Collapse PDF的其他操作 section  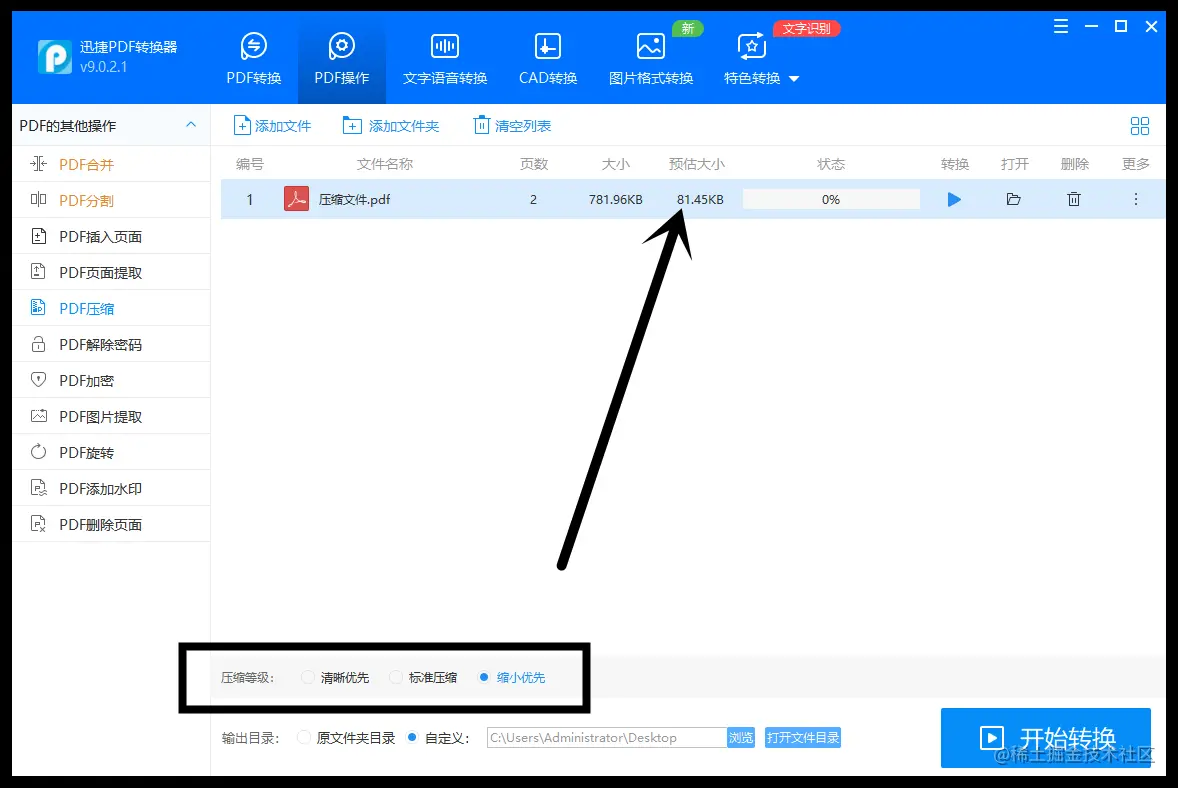(x=191, y=125)
